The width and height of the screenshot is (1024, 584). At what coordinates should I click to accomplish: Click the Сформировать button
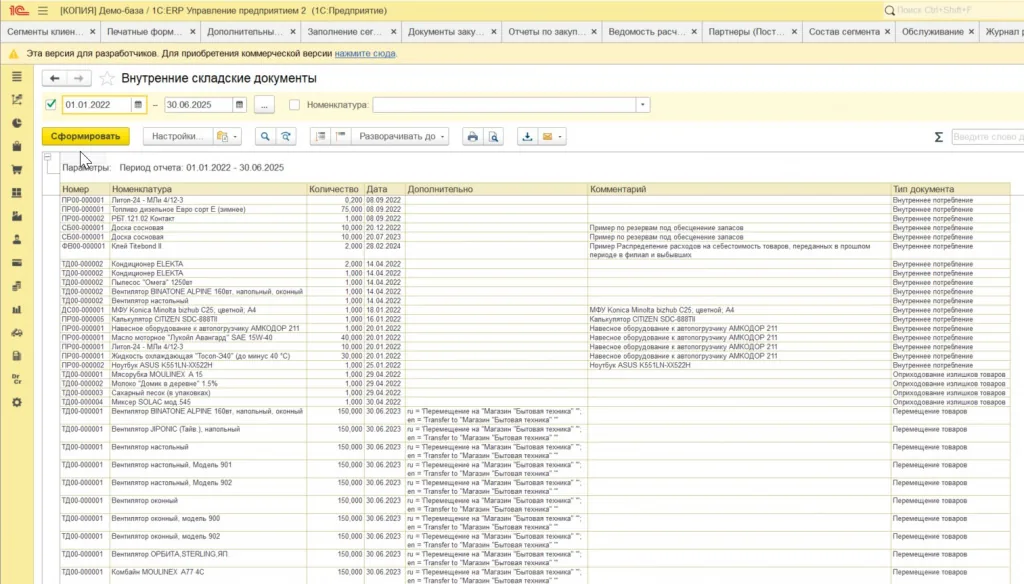coord(86,137)
